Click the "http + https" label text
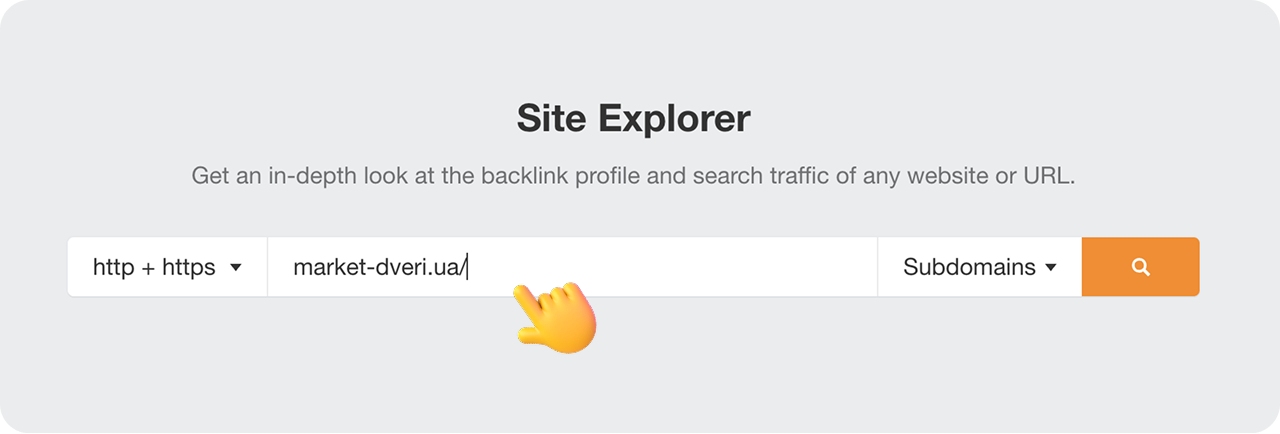1280x434 pixels. point(154,268)
